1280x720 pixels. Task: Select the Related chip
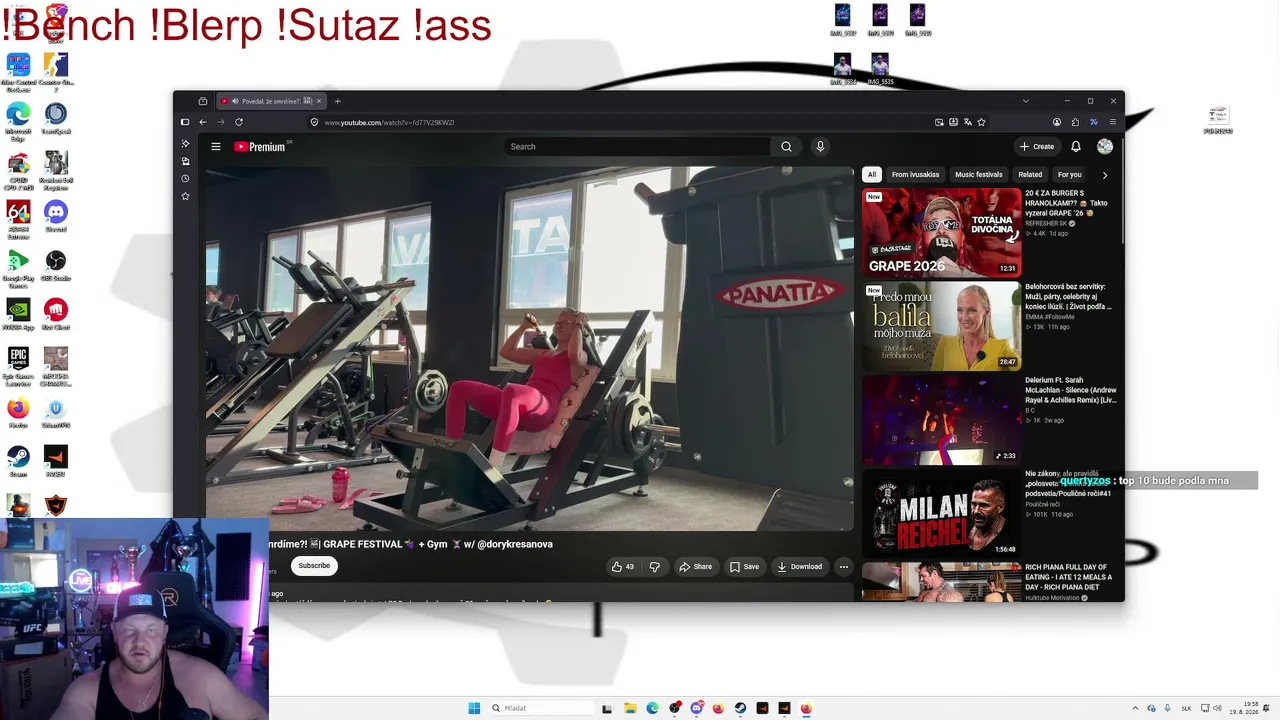tap(1030, 175)
